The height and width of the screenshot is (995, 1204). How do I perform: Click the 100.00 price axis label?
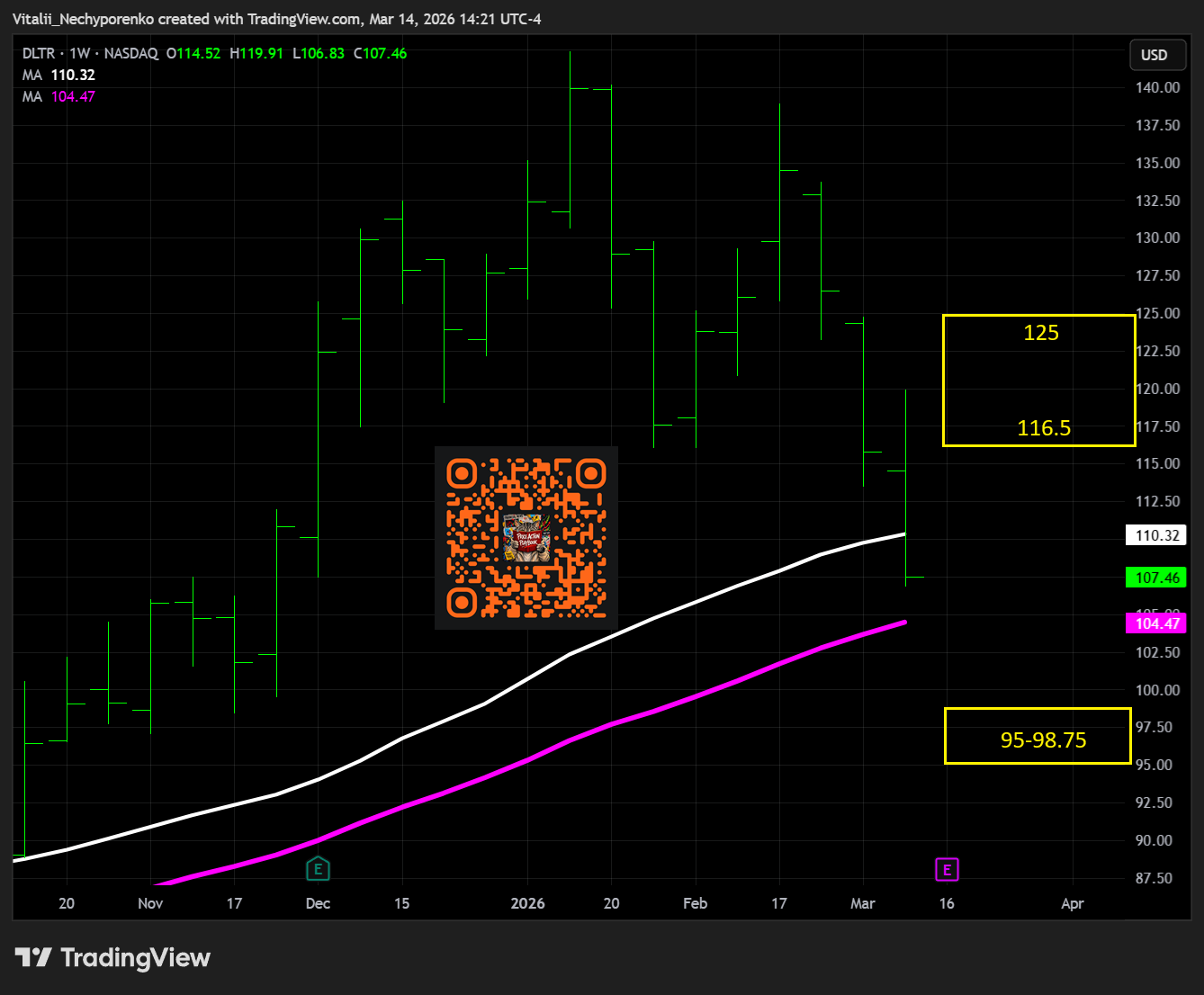[x=1158, y=690]
